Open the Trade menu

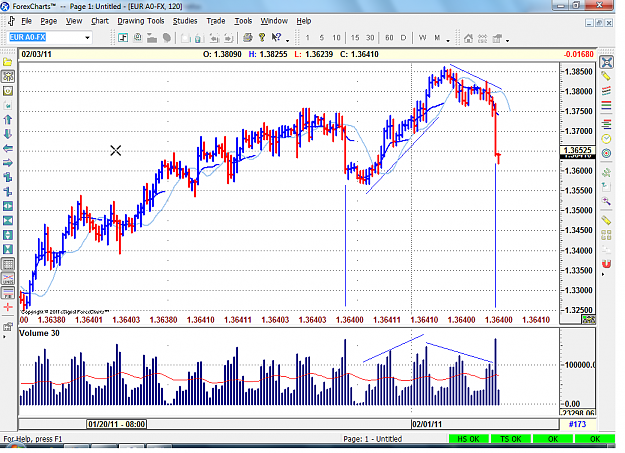pyautogui.click(x=216, y=21)
